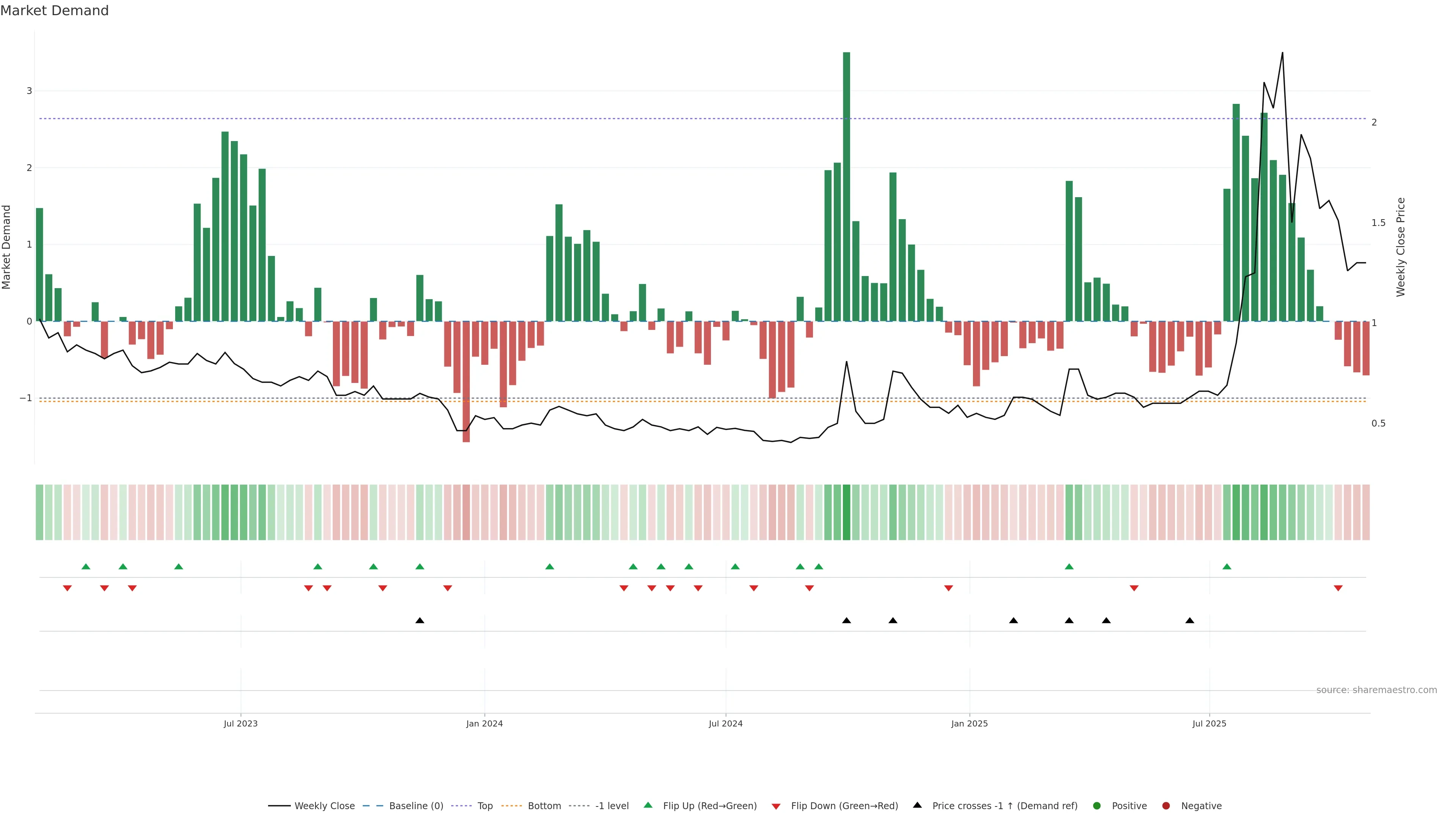Click the source: sharemaestro.com text

click(x=1376, y=690)
